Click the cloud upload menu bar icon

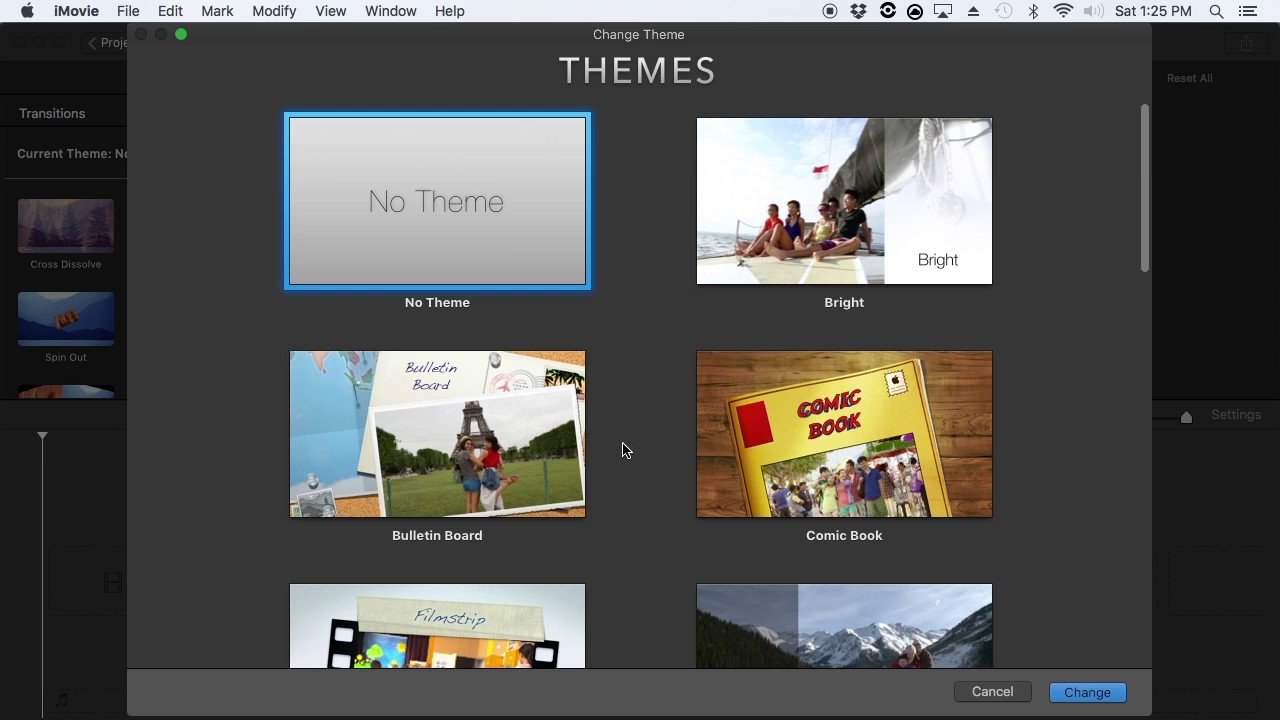click(915, 11)
